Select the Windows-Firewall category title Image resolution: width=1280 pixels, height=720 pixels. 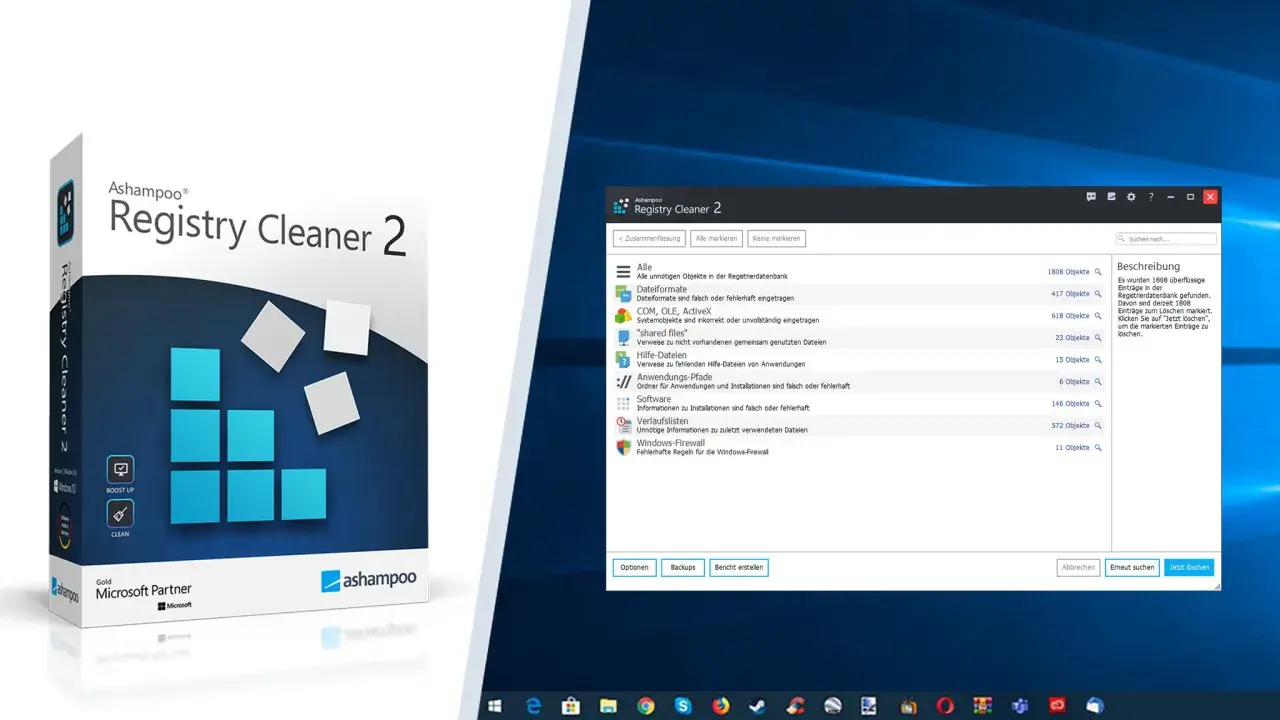coord(671,443)
